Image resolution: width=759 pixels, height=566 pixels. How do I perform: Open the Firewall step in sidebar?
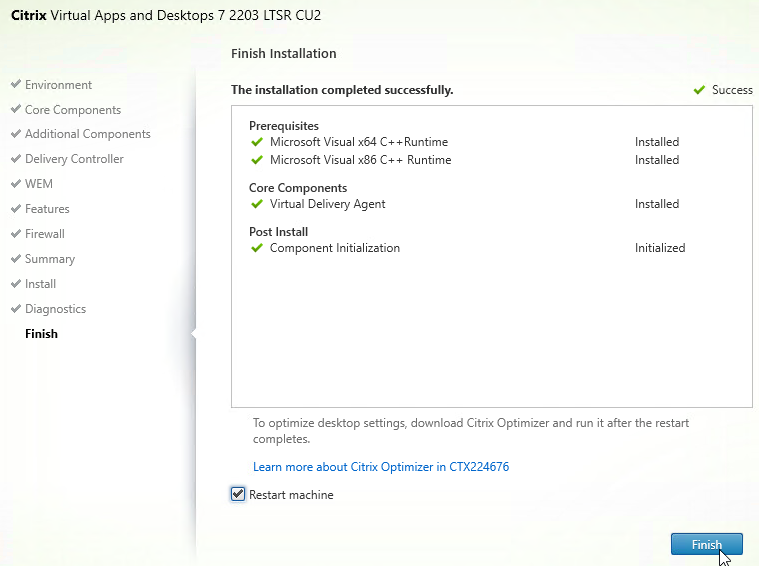45,234
